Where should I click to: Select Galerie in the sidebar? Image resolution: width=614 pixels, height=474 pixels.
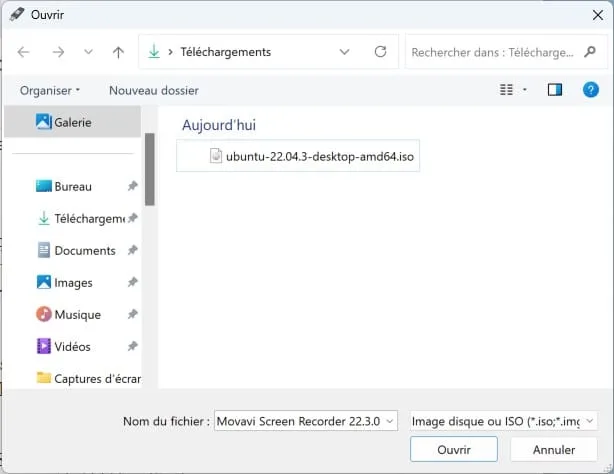[x=72, y=122]
